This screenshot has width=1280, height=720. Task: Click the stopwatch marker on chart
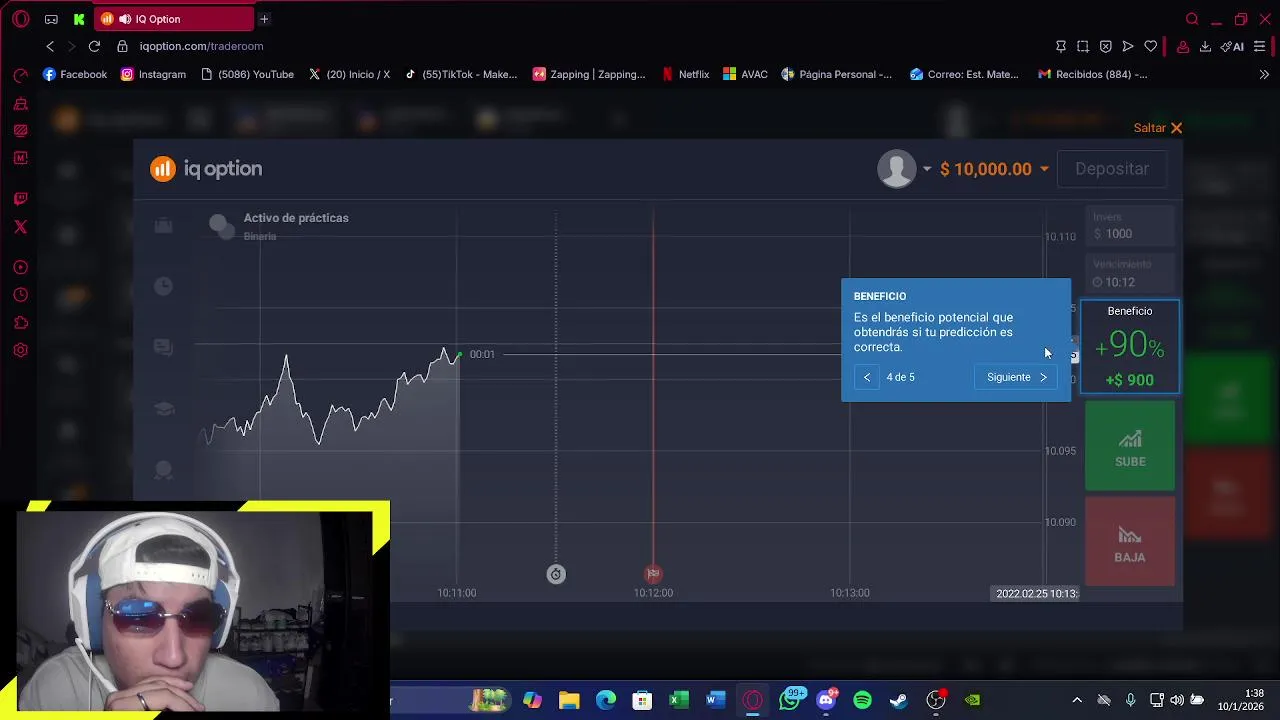tap(556, 574)
